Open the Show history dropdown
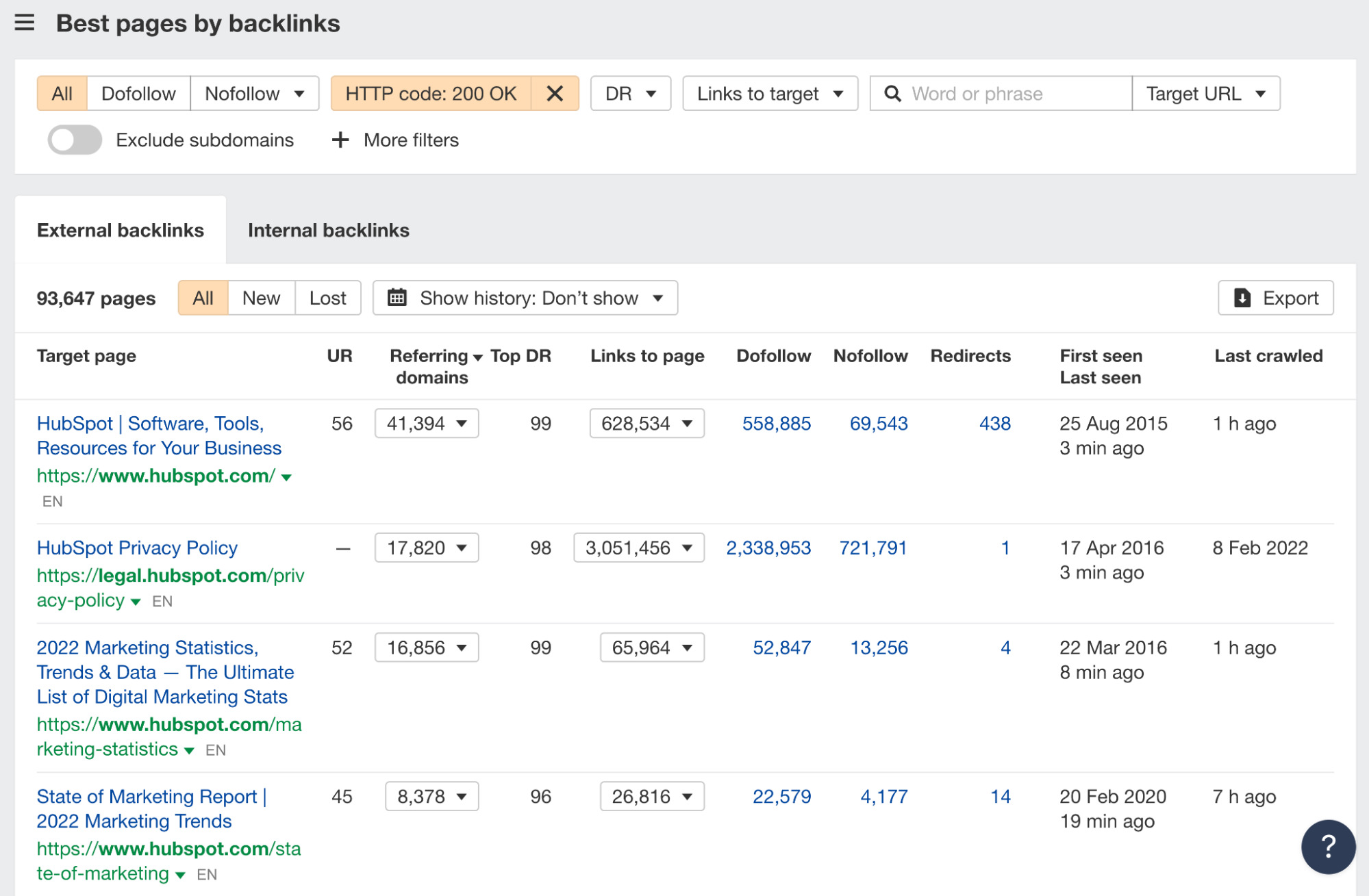This screenshot has height=896, width=1369. [525, 298]
